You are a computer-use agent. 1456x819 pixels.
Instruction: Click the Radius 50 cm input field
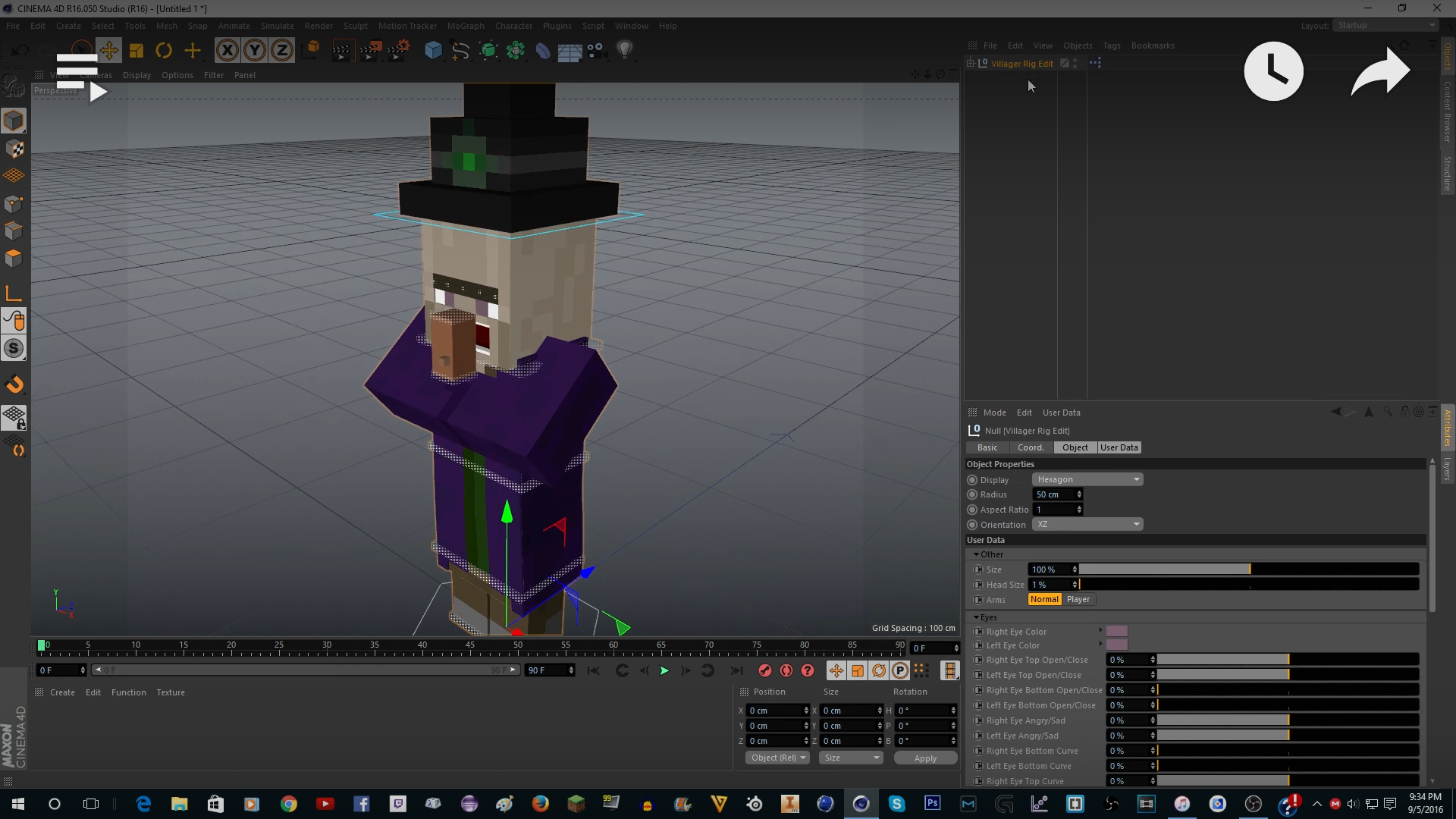[1055, 494]
